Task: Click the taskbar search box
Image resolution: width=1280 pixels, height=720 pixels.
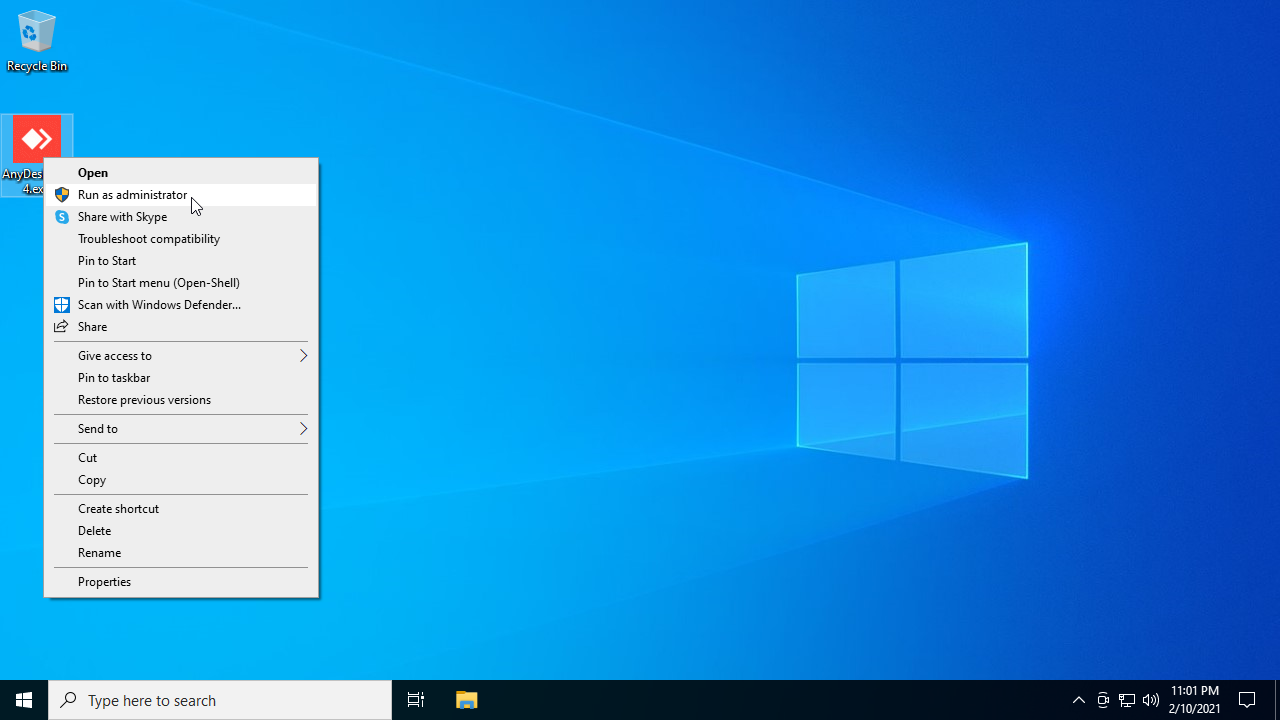Action: [220, 700]
